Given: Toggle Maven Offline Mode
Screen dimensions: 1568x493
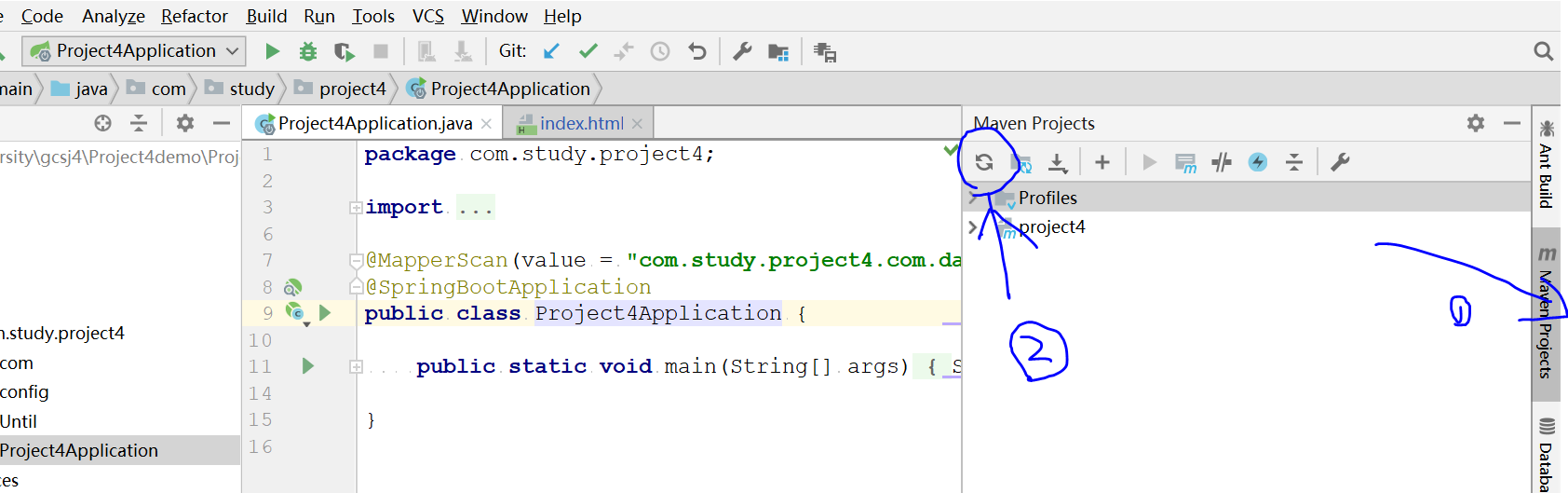Looking at the screenshot, I should tap(1222, 163).
